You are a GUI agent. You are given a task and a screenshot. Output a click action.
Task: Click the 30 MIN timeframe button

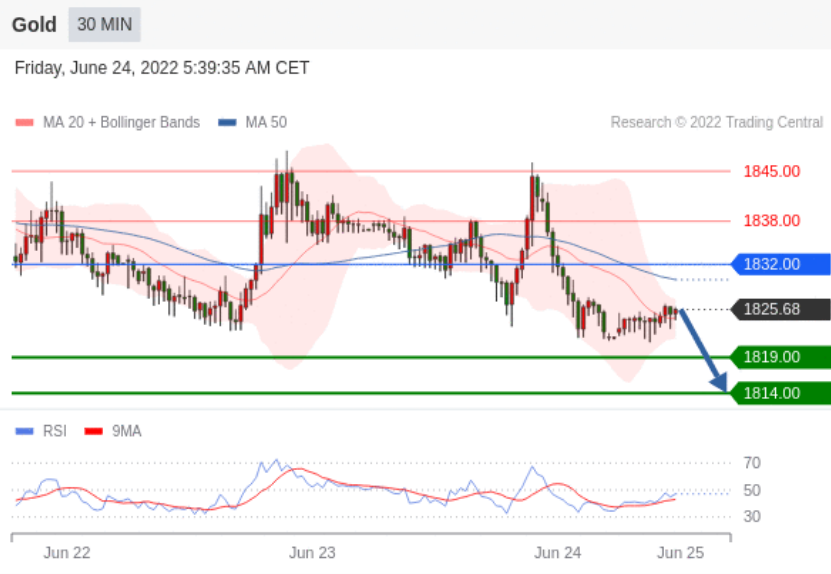pos(104,24)
